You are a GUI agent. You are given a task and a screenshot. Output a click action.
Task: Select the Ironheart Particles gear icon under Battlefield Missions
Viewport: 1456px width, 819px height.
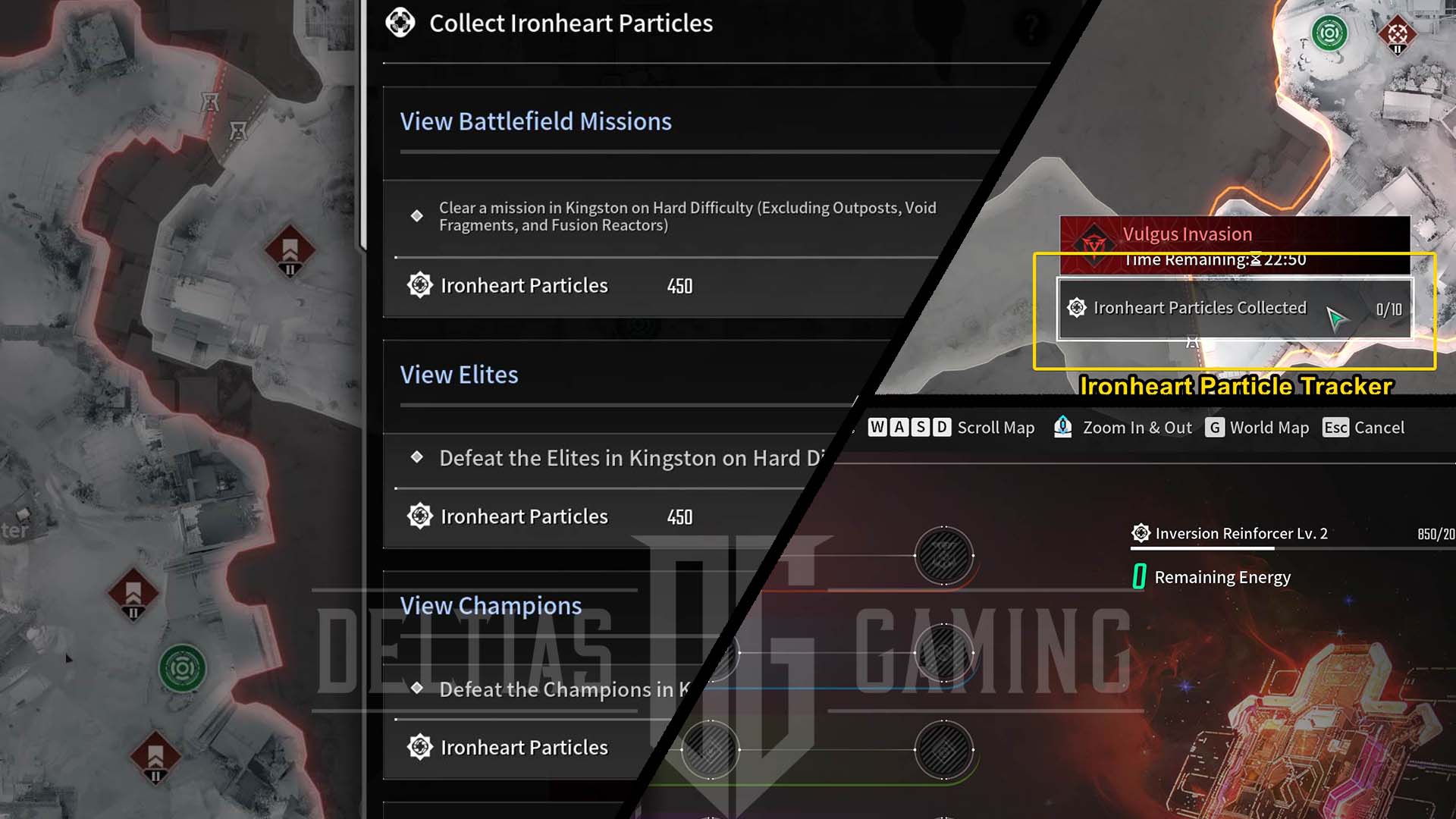click(419, 285)
